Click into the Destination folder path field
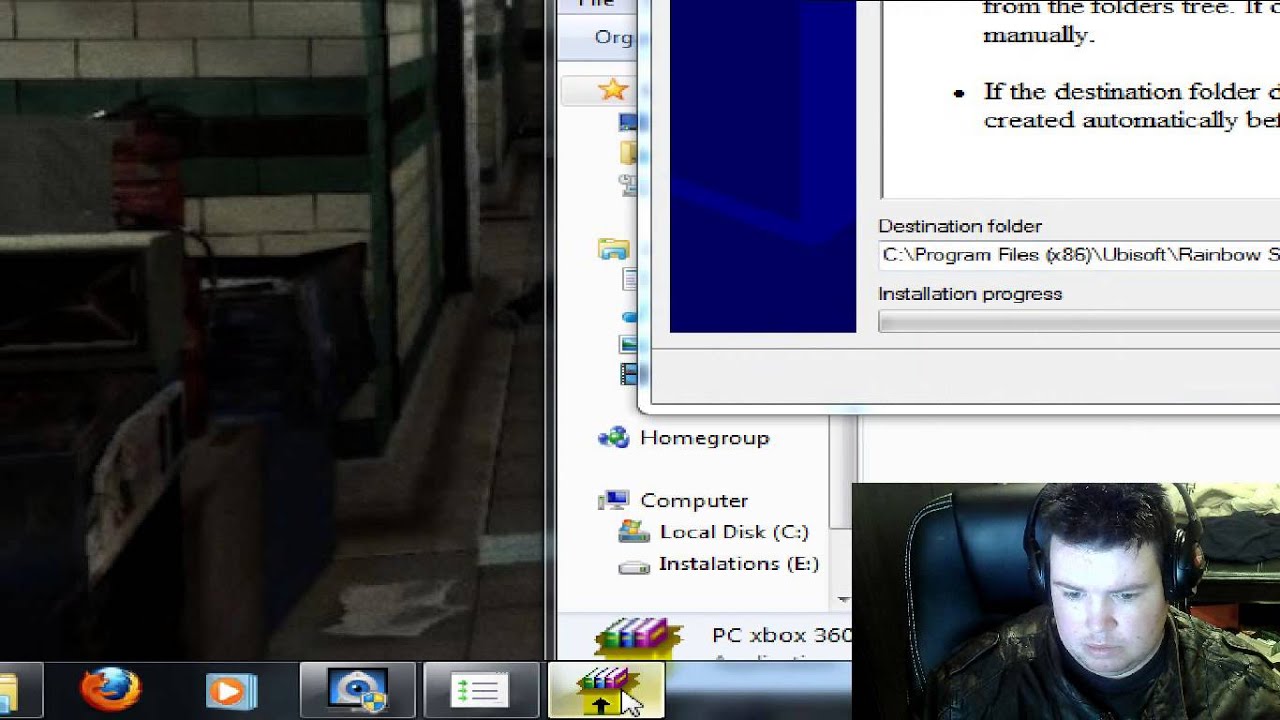Screen dimensions: 1280x720 pyautogui.click(x=1080, y=255)
